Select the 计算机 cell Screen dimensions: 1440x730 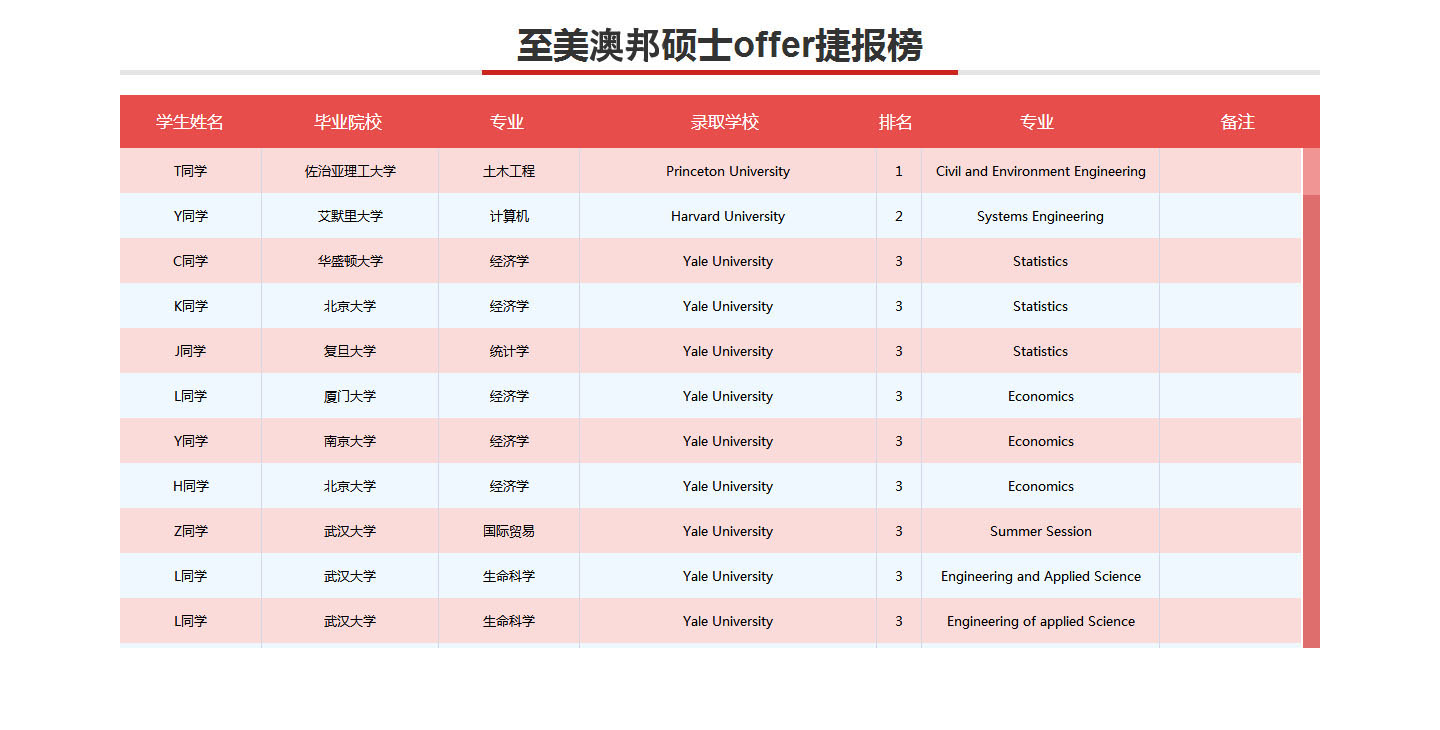pos(509,216)
